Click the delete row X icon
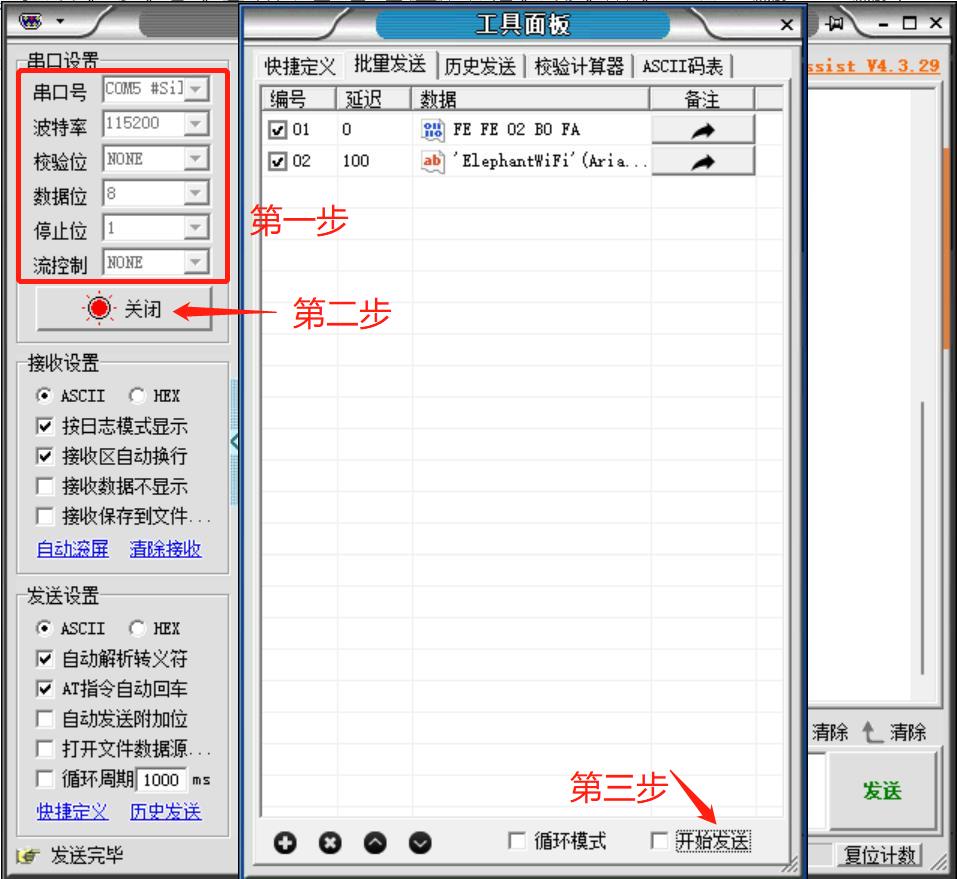The height and width of the screenshot is (879, 957). [x=330, y=843]
